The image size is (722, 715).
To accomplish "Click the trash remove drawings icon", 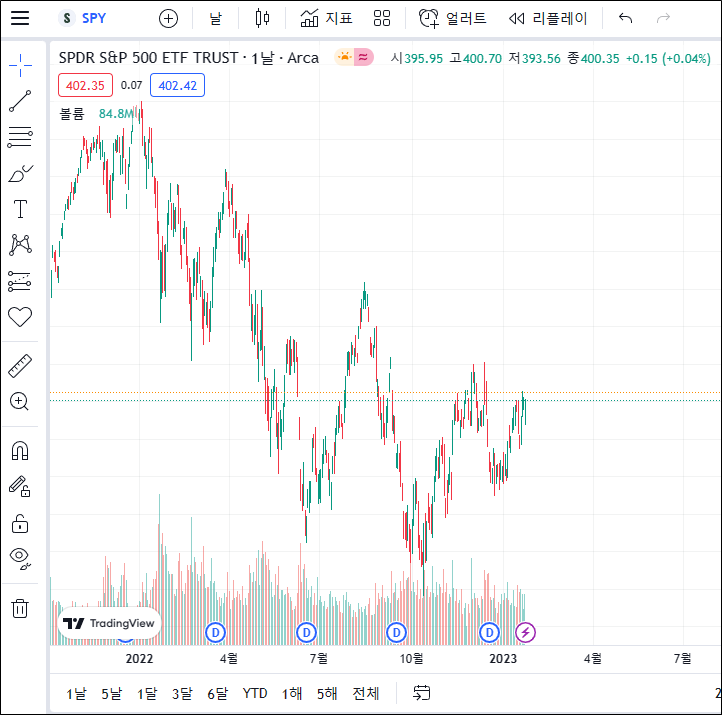I will [20, 608].
